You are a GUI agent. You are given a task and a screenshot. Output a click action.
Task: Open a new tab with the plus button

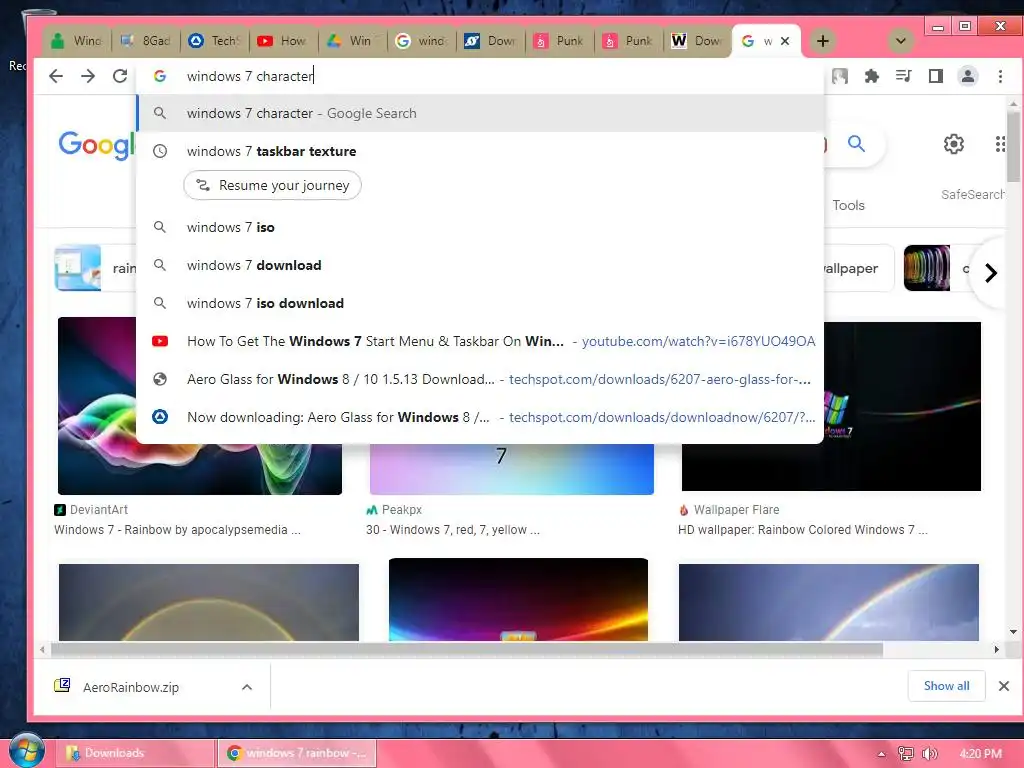coord(823,41)
